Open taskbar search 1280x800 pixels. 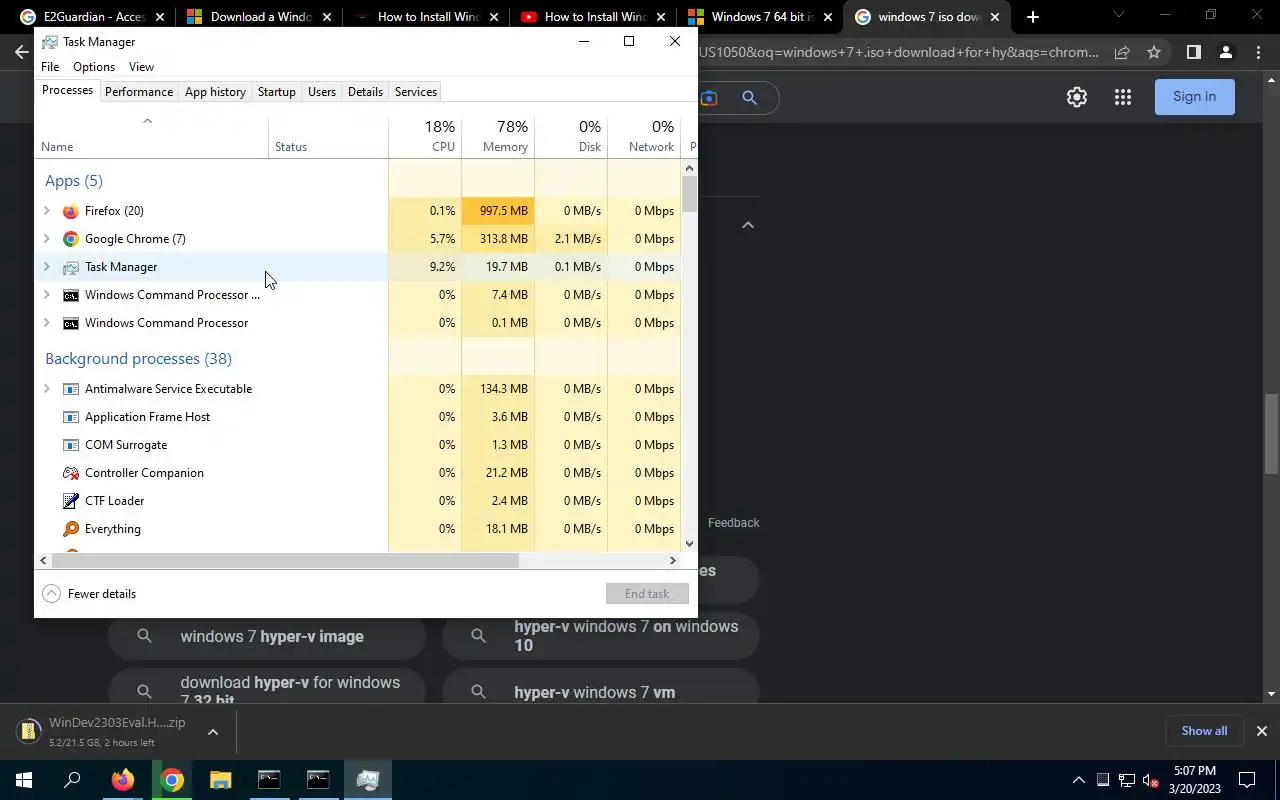click(x=72, y=780)
